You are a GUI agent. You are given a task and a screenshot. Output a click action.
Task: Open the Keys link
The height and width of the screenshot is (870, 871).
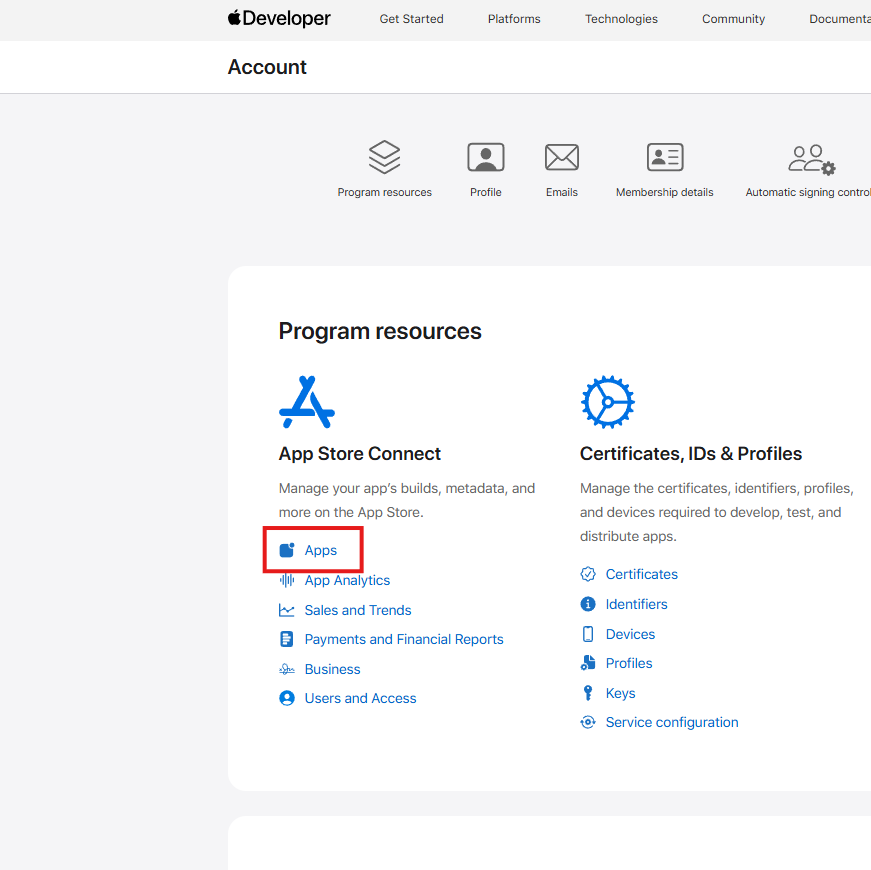coord(620,693)
